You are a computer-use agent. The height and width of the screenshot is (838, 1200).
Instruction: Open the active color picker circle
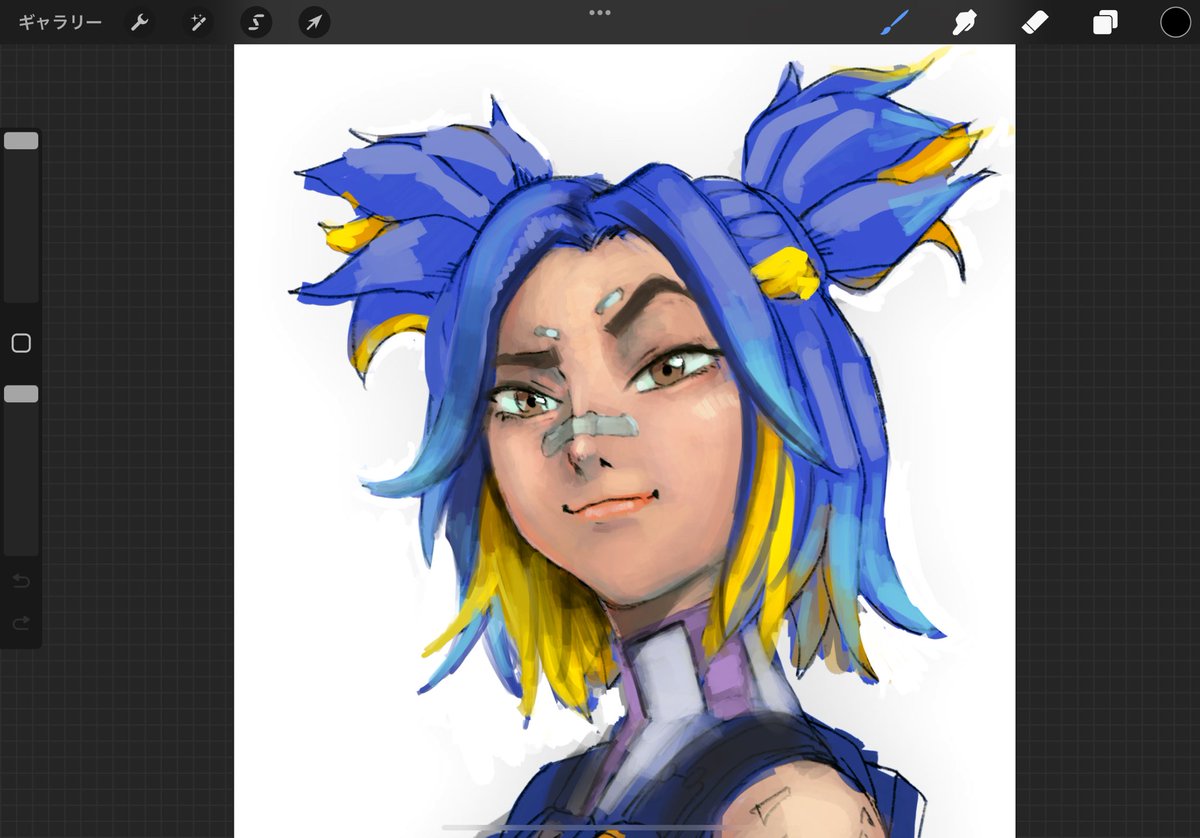coord(1175,22)
